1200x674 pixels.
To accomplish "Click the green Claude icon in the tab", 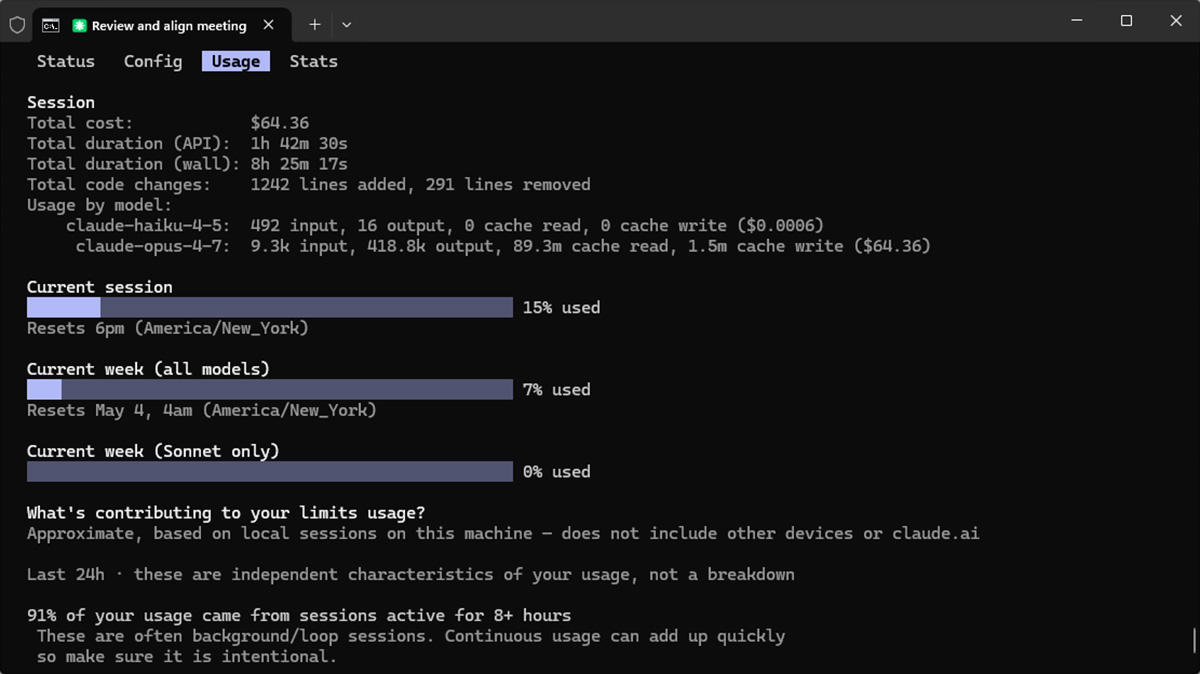I will pyautogui.click(x=80, y=25).
